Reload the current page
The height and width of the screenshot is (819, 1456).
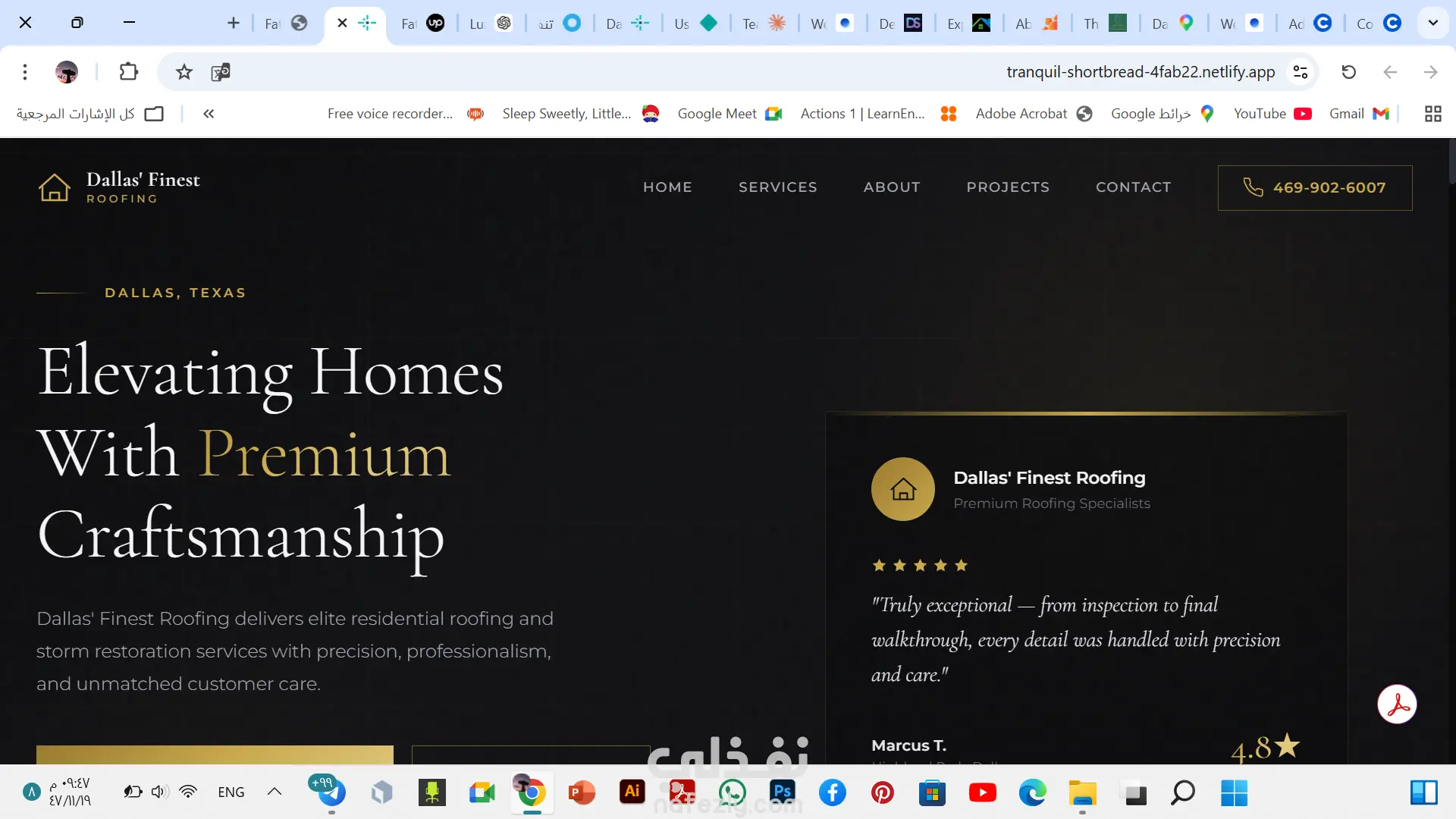tap(1349, 72)
